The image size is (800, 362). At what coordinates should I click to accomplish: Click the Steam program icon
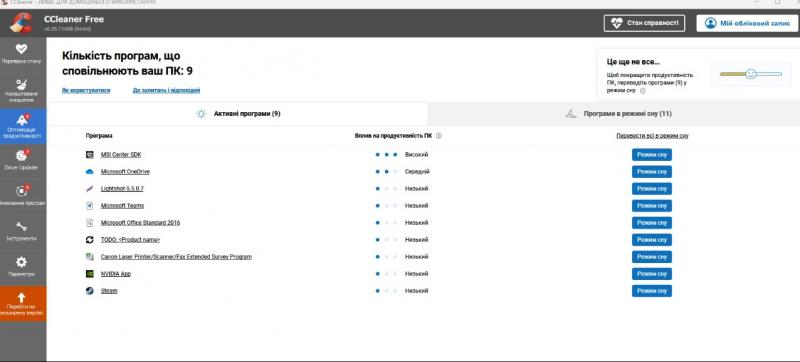pyautogui.click(x=90, y=291)
